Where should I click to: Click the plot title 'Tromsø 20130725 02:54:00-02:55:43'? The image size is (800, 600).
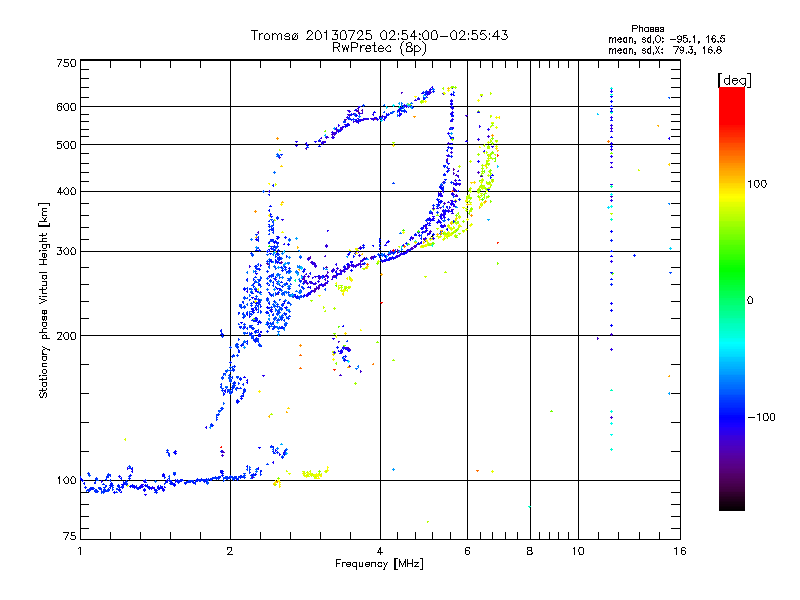[379, 35]
